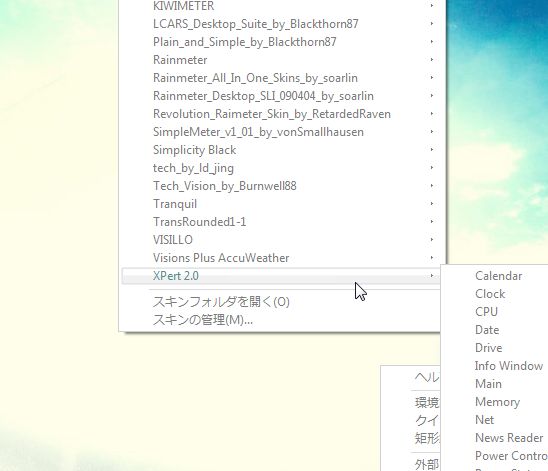548x471 pixels.
Task: Expand arrow beside XPert 2.0
Action: point(432,276)
